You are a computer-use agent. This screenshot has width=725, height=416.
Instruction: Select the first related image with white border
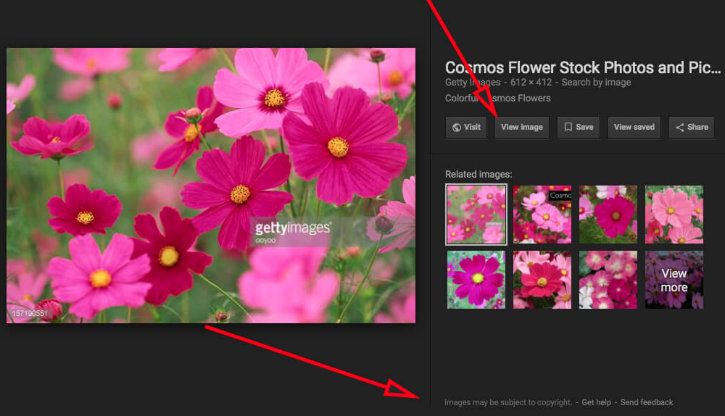475,214
